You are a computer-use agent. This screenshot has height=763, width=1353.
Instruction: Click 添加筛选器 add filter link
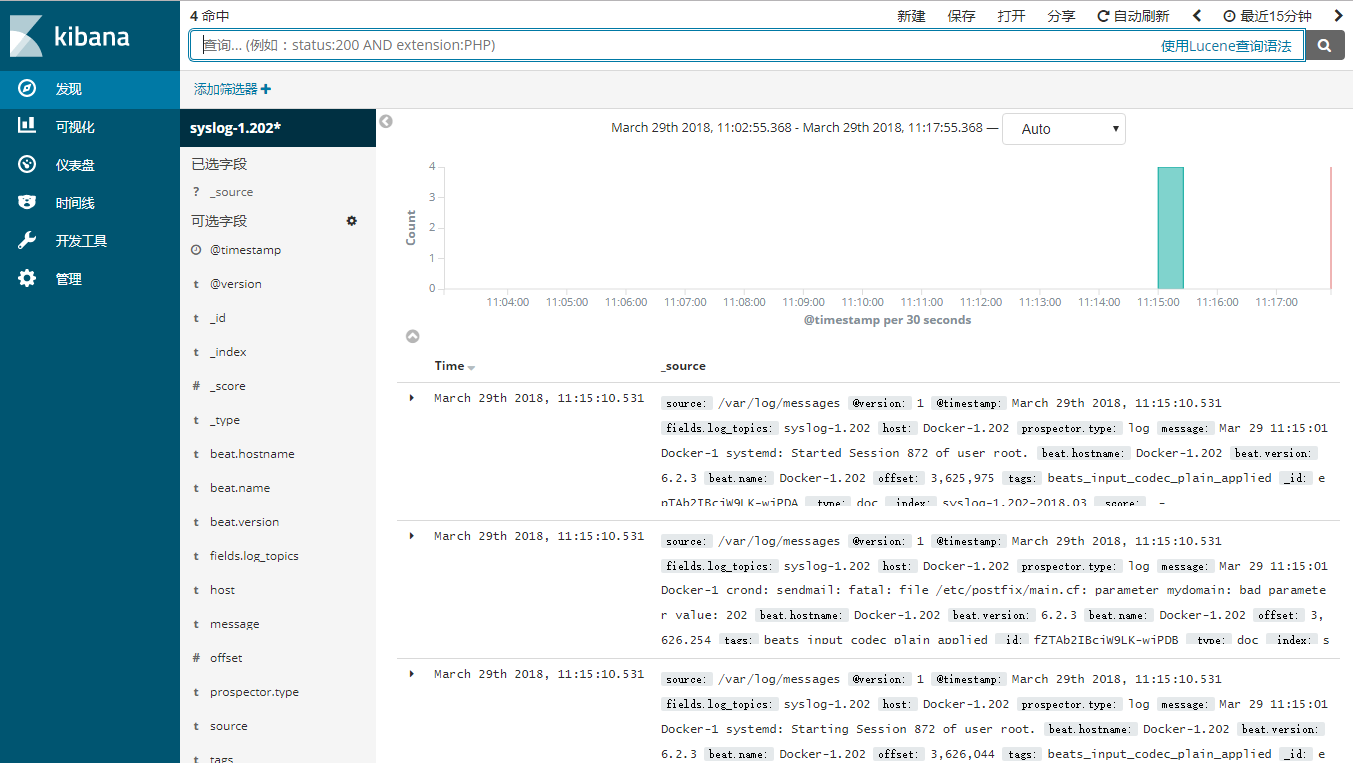232,89
